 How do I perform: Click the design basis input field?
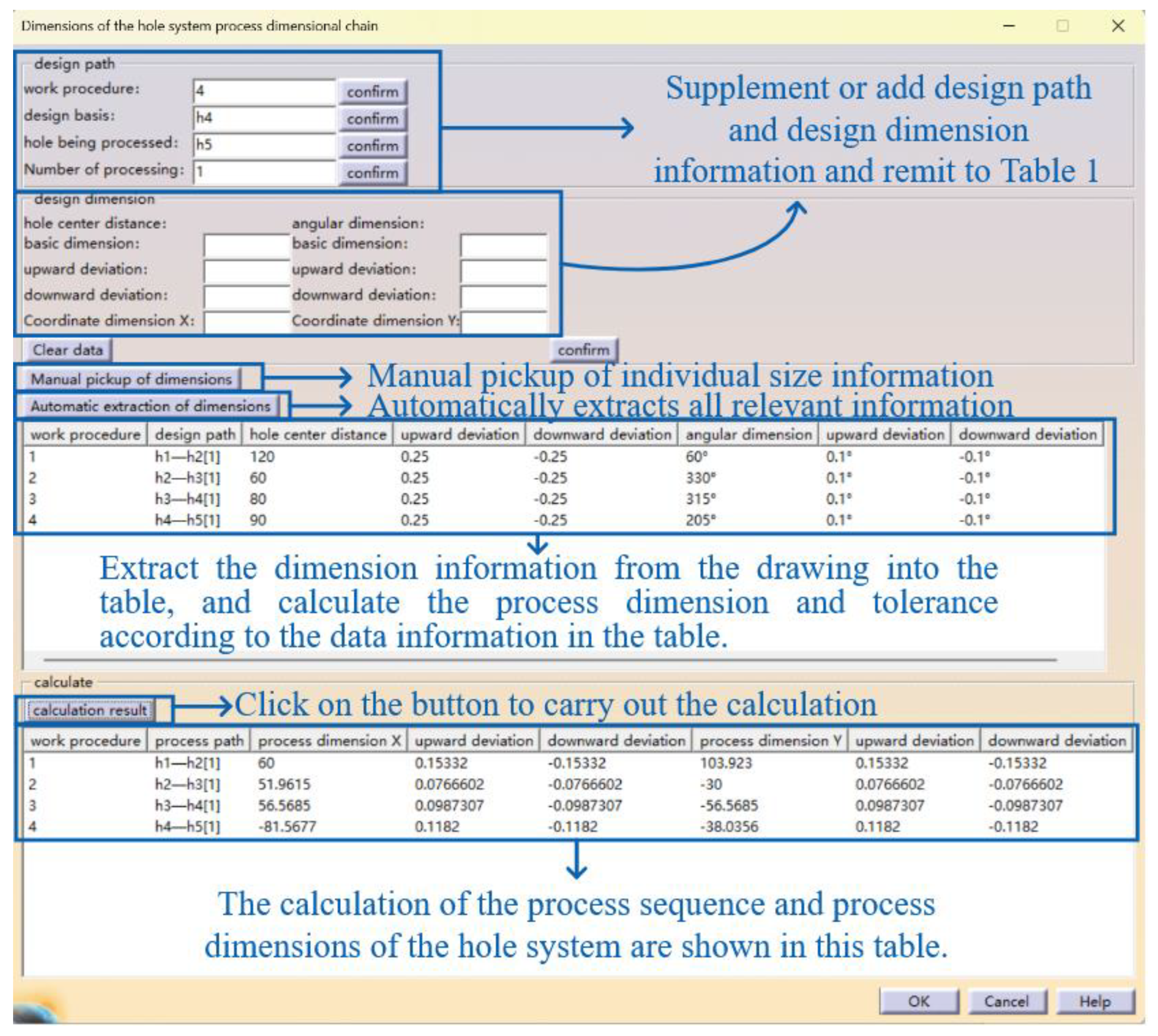tap(264, 118)
